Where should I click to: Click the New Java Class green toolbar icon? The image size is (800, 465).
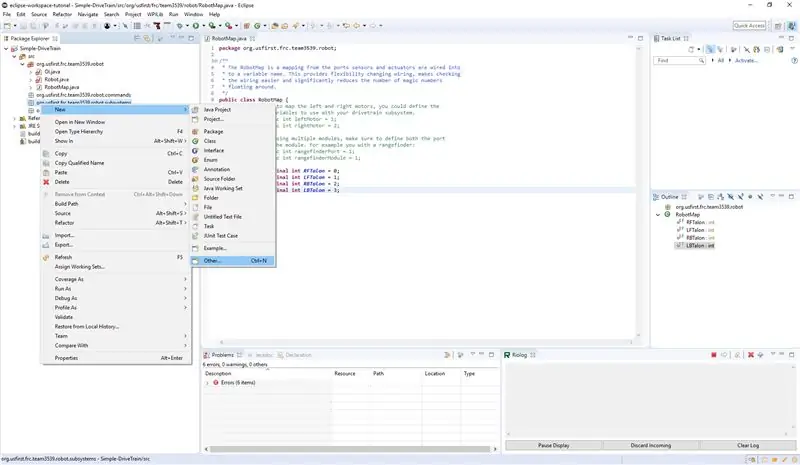point(257,26)
